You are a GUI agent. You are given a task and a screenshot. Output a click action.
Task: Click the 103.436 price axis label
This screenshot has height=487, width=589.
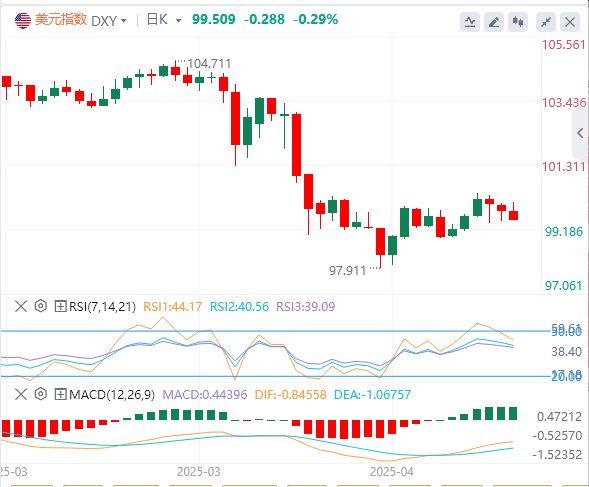(563, 102)
